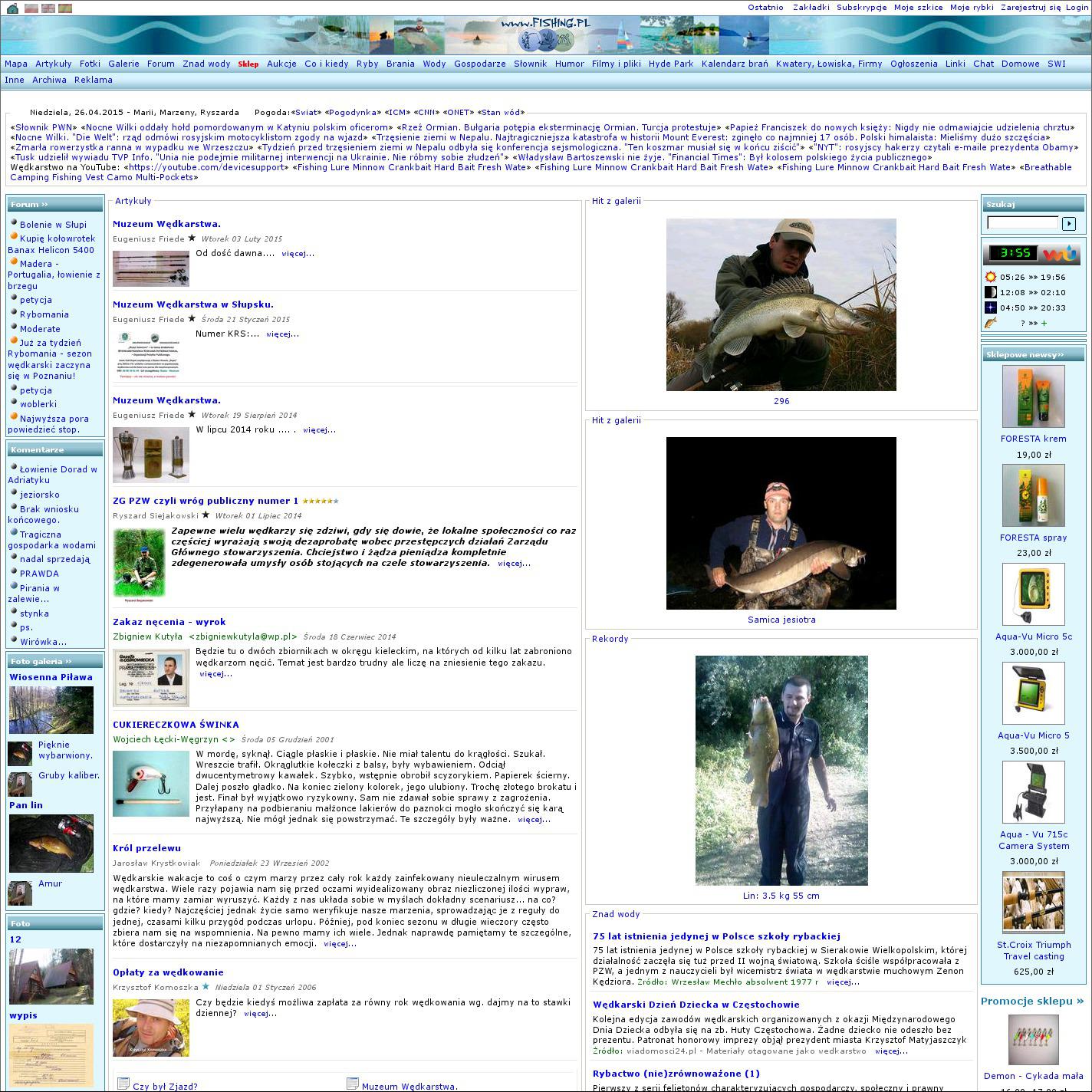This screenshot has height=1092, width=1092.
Task: Go to the Archiwa menu item
Action: [x=49, y=80]
